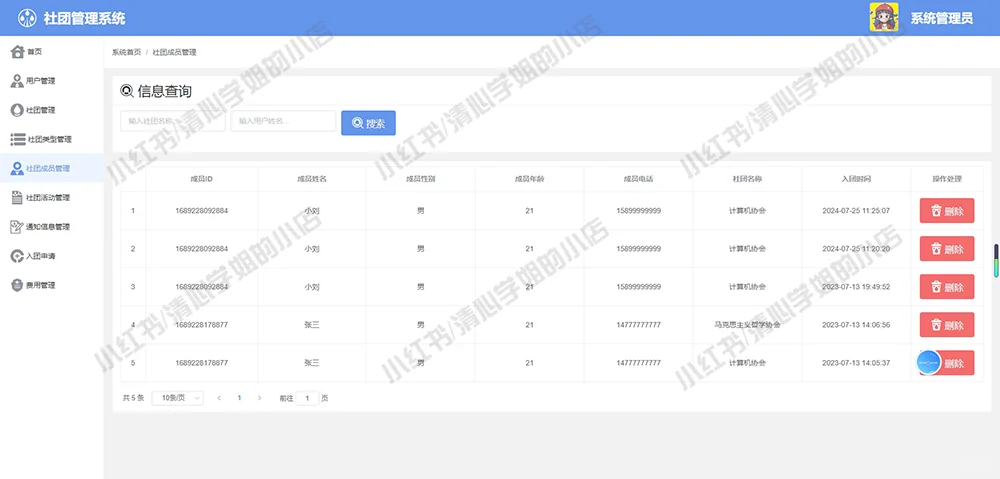This screenshot has width=1000, height=479.
Task: Click the 通知信息管理 edit icon
Action: coord(17,227)
